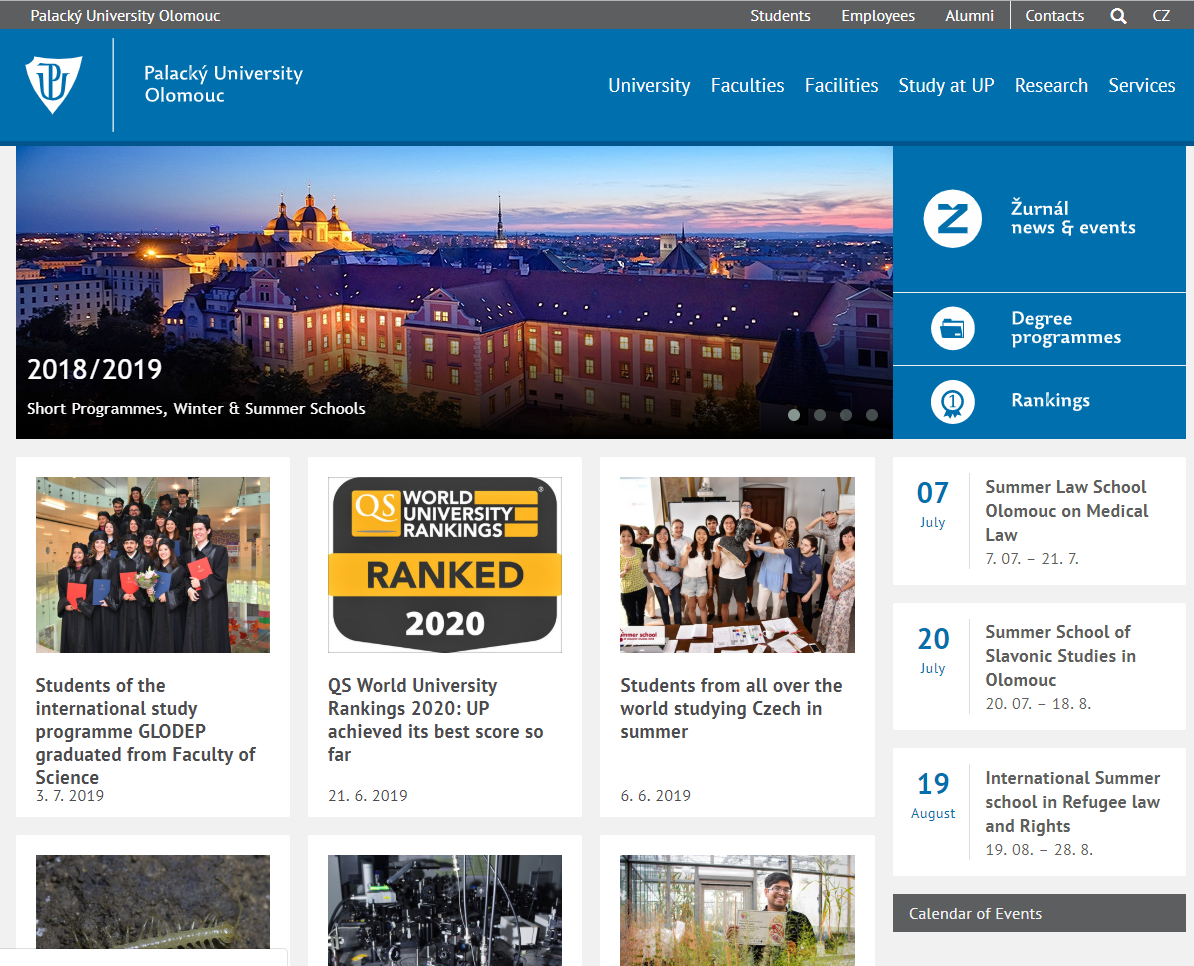The width and height of the screenshot is (1194, 966).
Task: Click the 07 July date label
Action: (932, 503)
